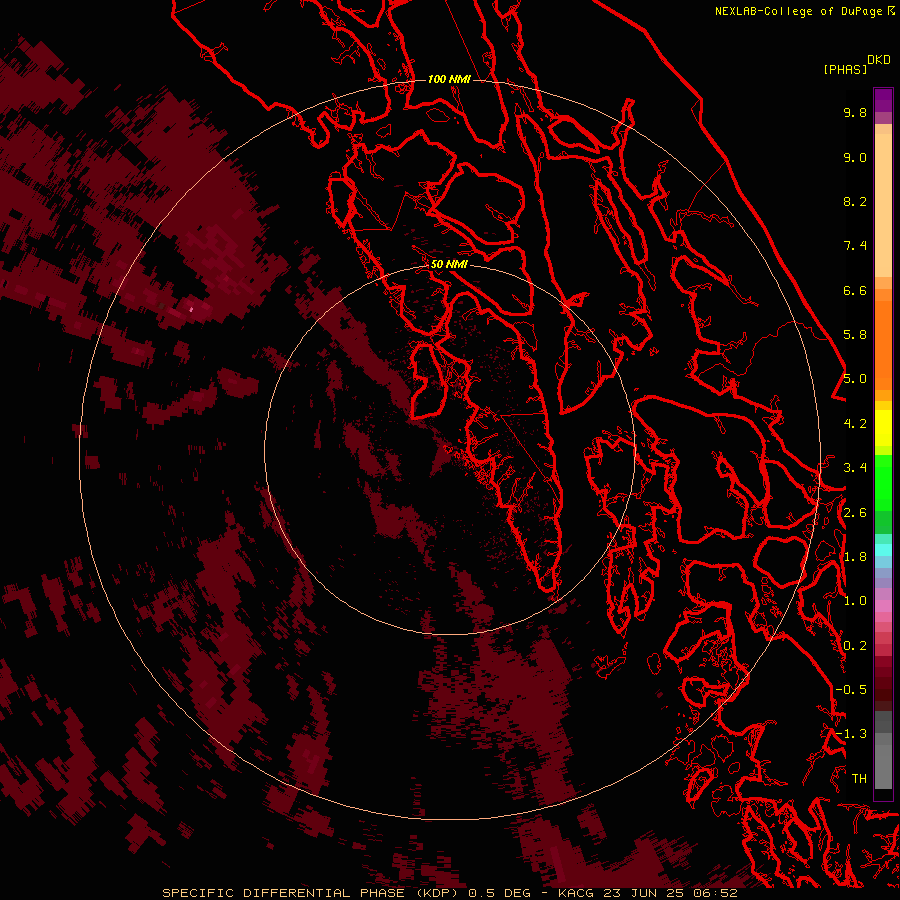This screenshot has height=900, width=900.
Task: Click the -0.5 value on the color scale
Action: click(851, 690)
